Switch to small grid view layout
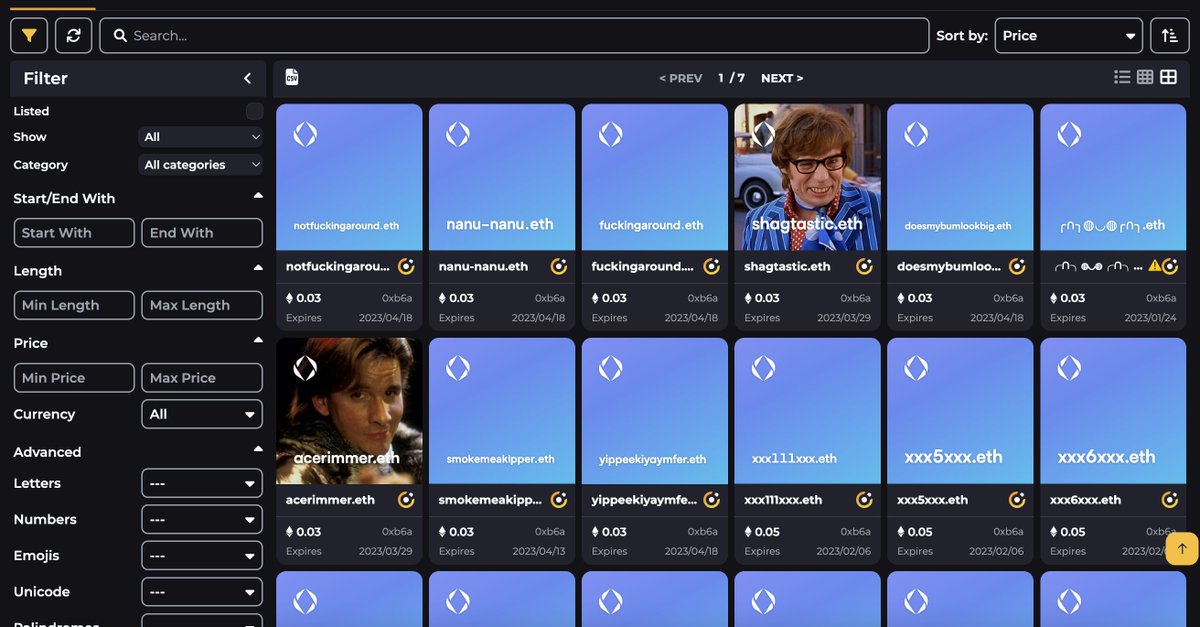The image size is (1200, 627). coord(1145,77)
